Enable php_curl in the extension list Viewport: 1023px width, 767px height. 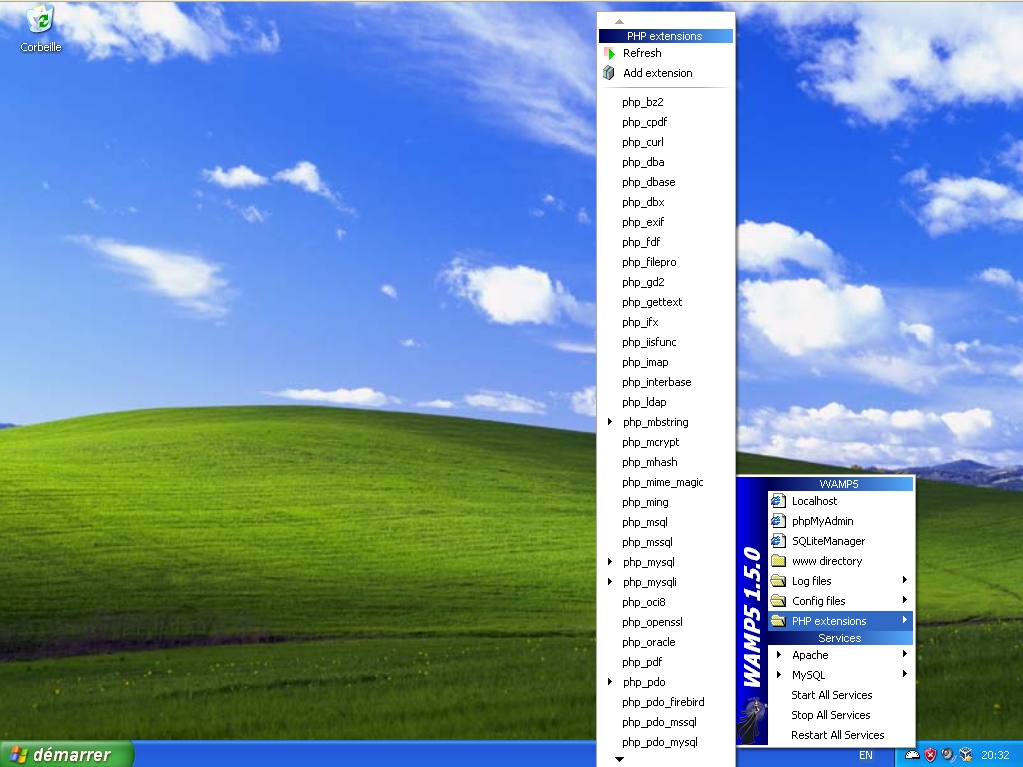tap(642, 142)
